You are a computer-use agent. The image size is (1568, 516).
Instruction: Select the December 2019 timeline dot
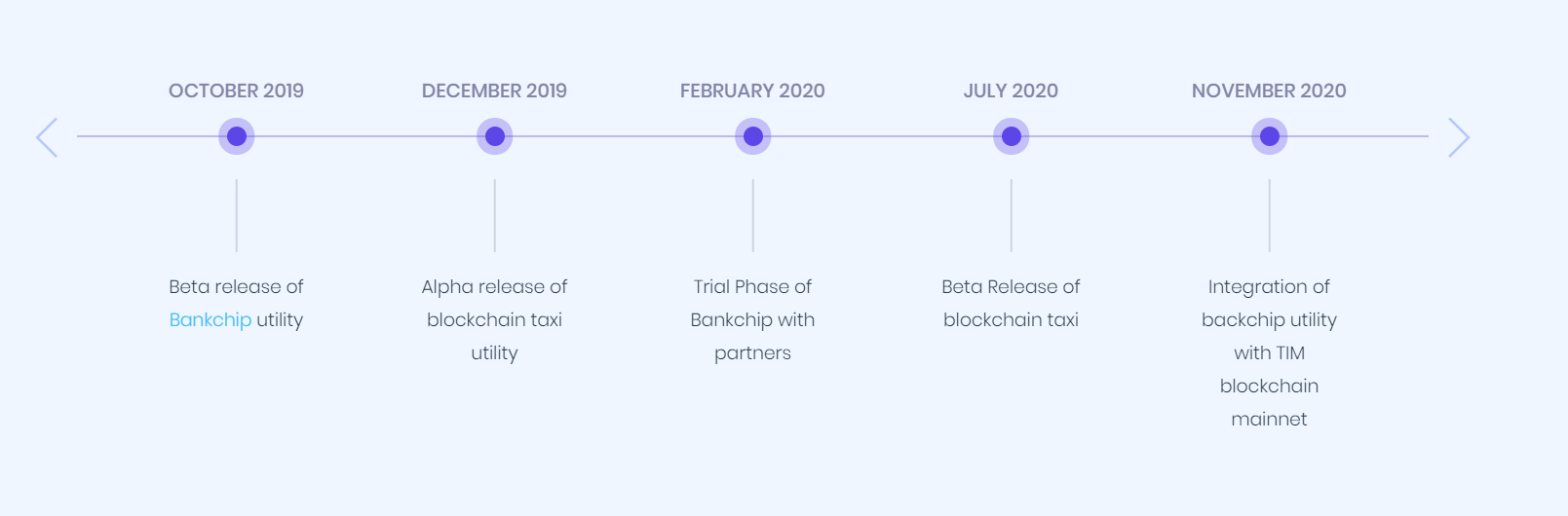(x=495, y=136)
